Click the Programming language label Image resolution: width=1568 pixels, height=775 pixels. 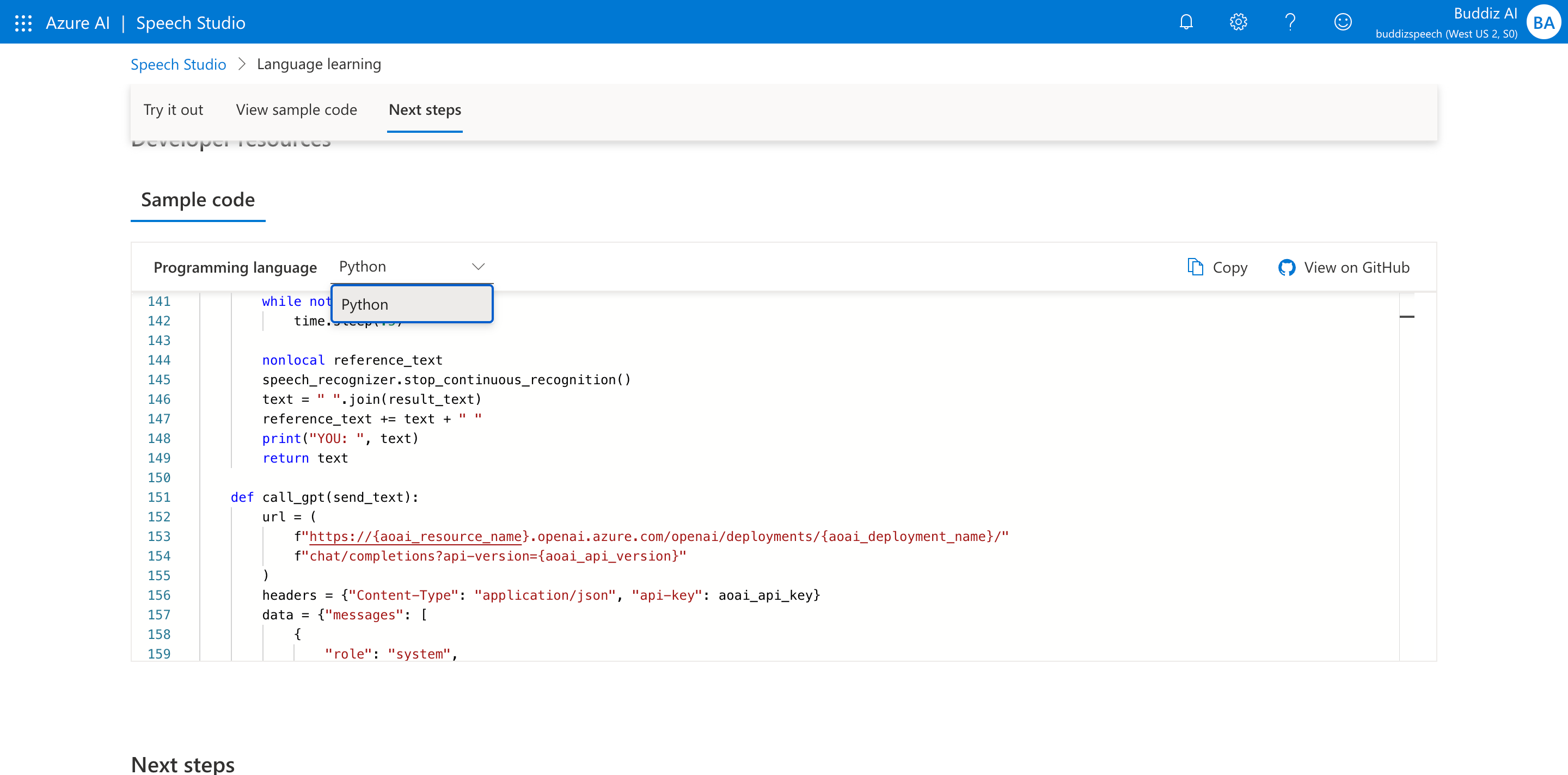(x=235, y=267)
